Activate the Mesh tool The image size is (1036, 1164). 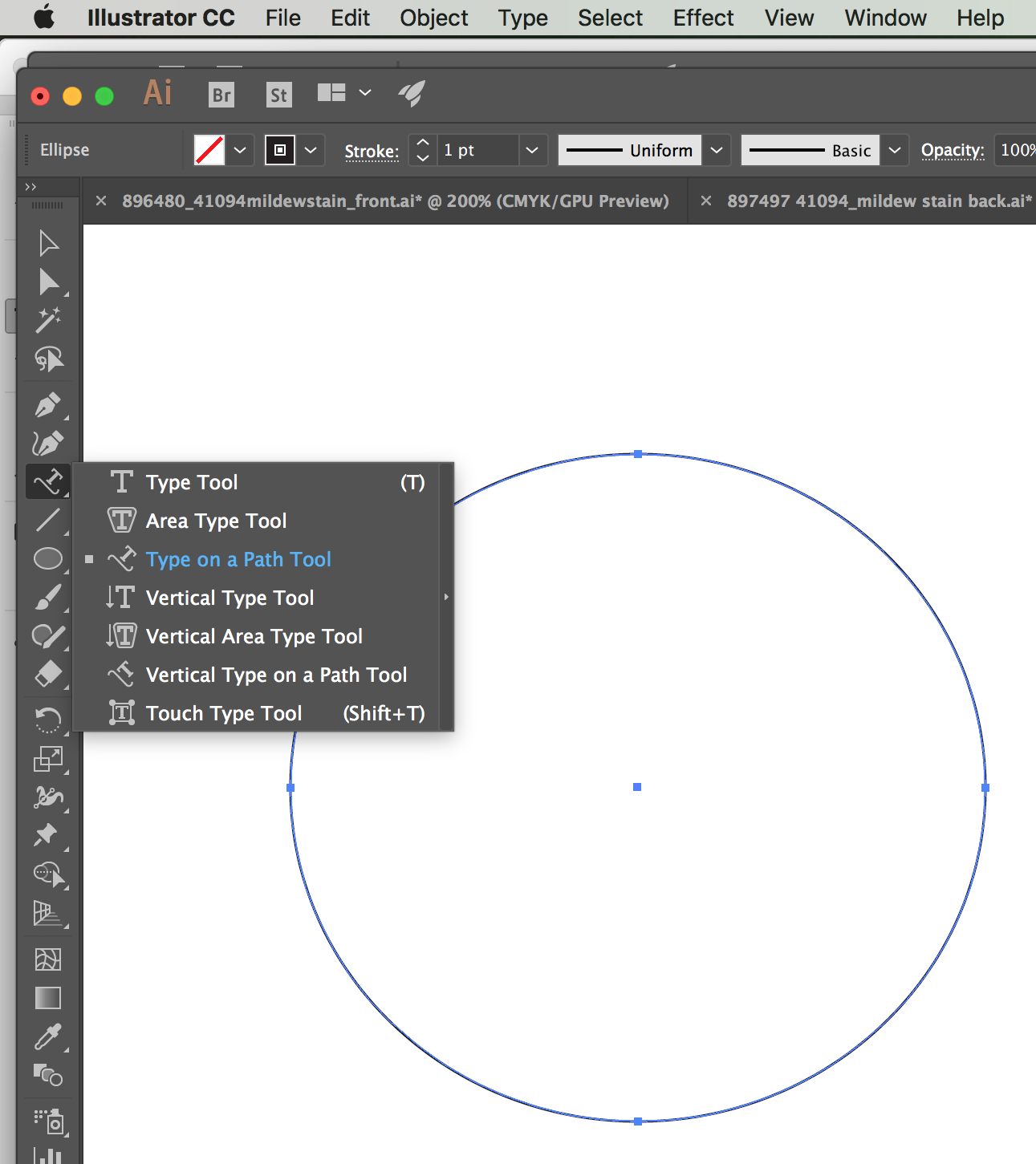[48, 959]
